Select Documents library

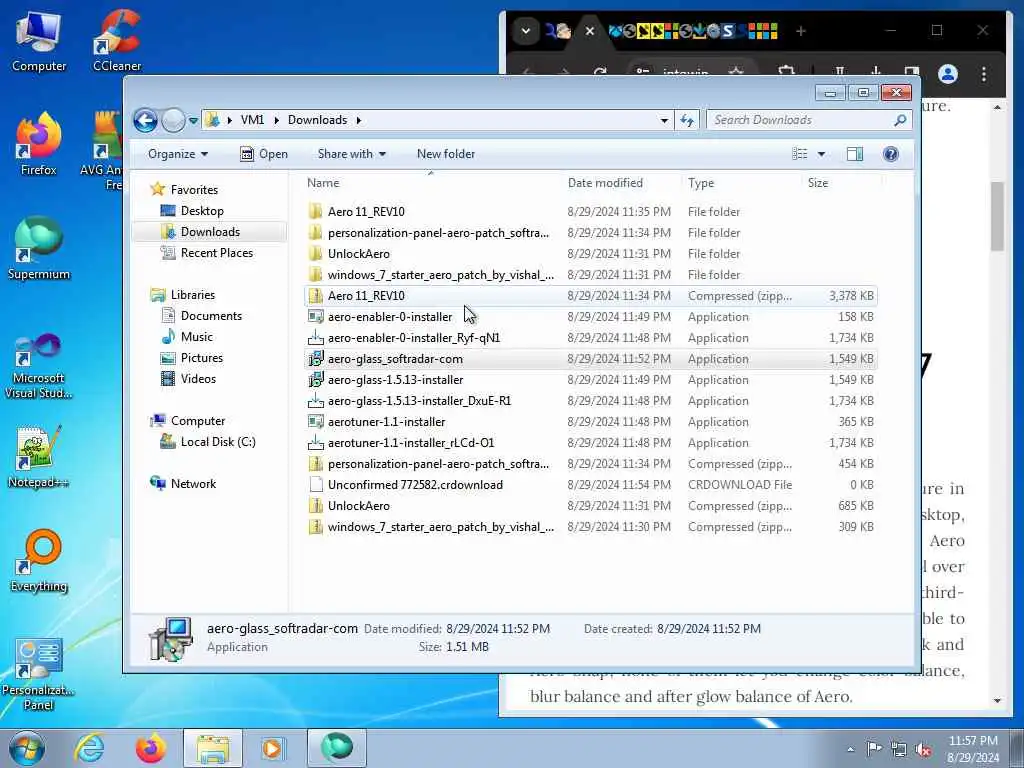click(x=211, y=315)
